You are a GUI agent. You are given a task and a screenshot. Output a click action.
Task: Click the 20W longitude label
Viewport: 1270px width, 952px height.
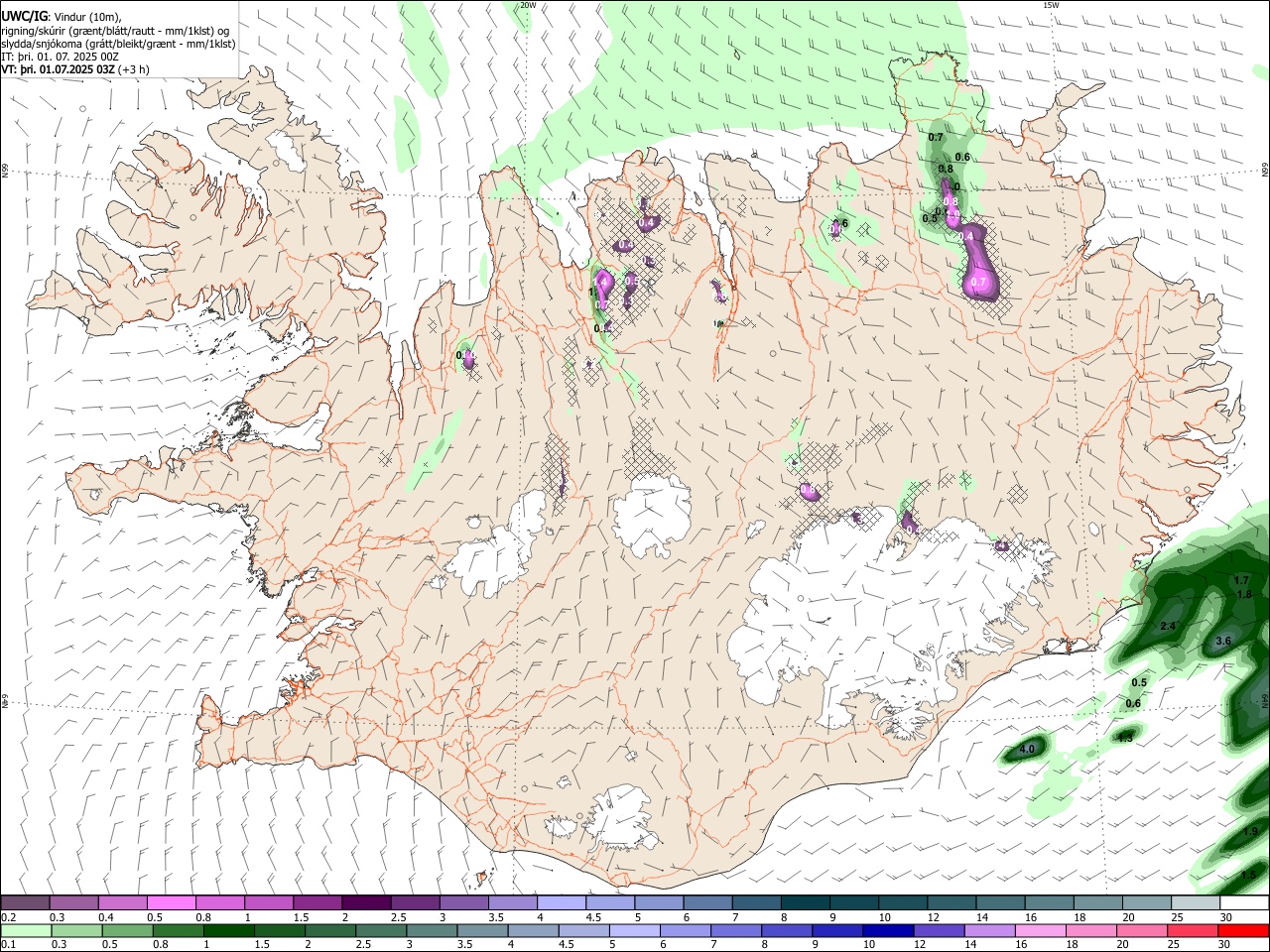(x=527, y=5)
